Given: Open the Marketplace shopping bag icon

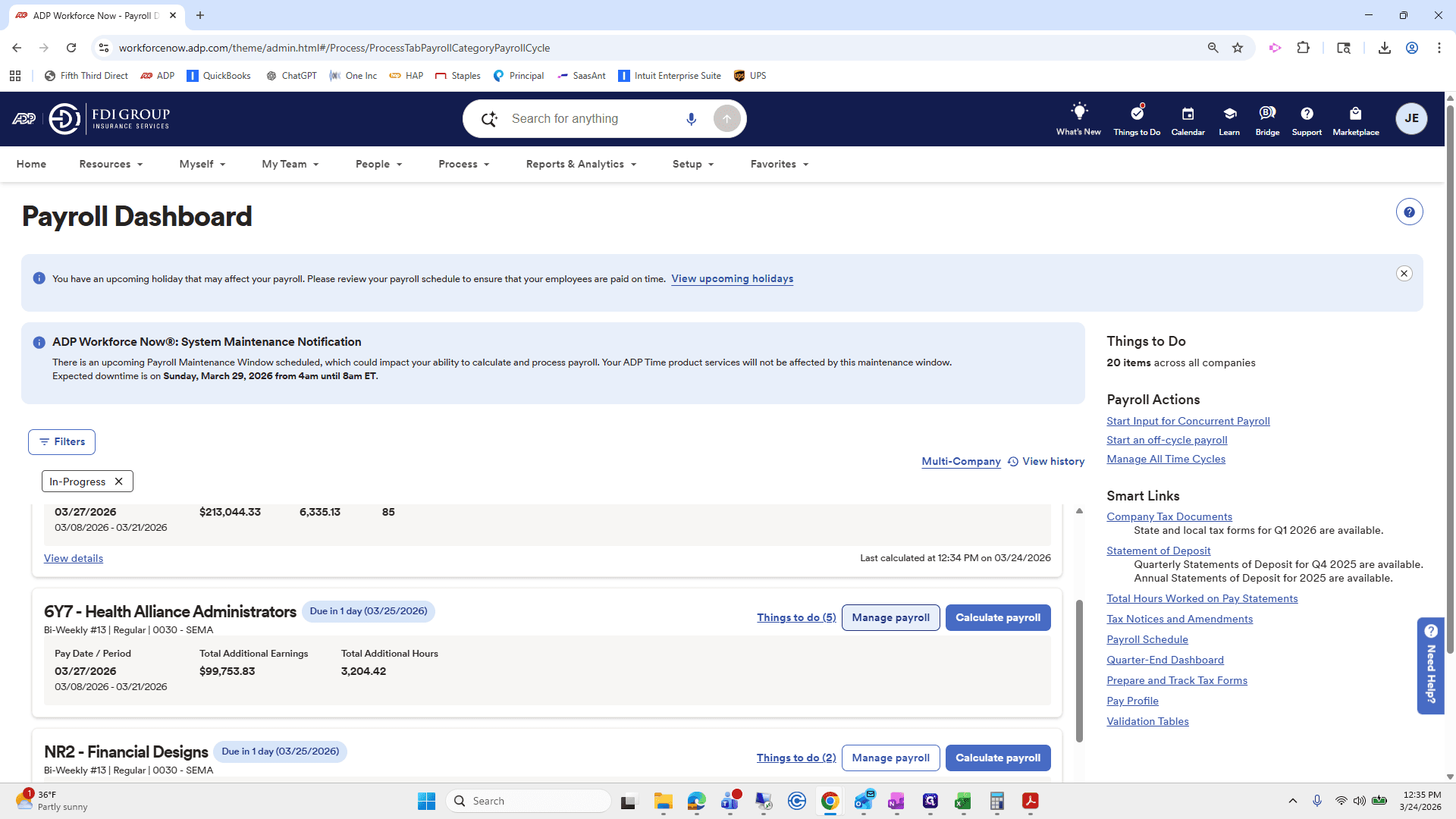Looking at the screenshot, I should pyautogui.click(x=1356, y=119).
